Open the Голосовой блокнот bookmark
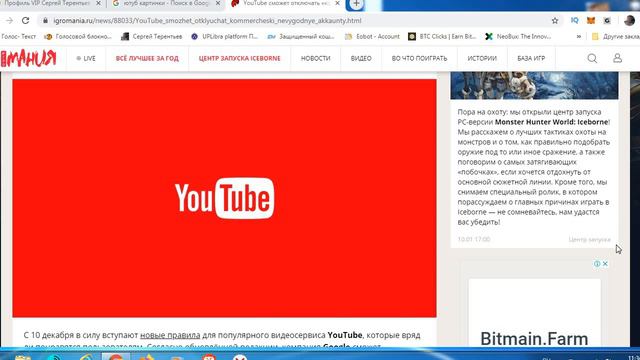Screen dimensions: 640x360 pyautogui.click(x=78, y=36)
